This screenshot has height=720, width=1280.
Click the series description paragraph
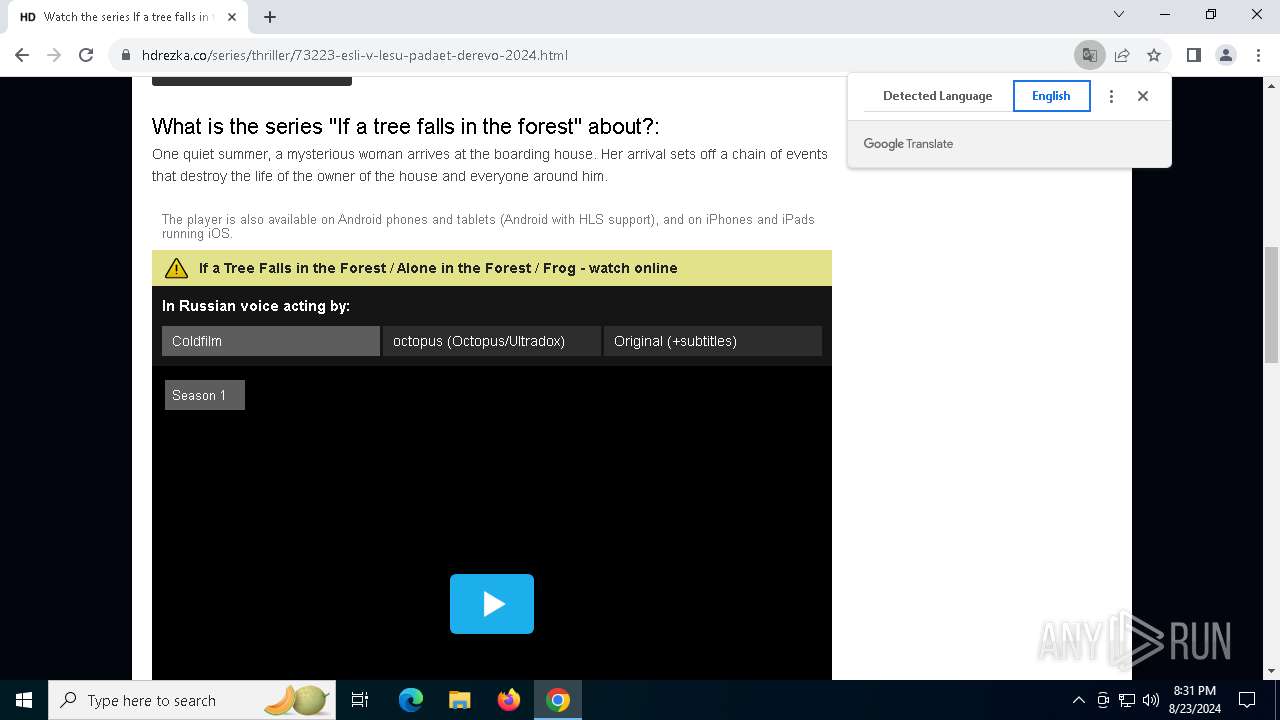(490, 165)
